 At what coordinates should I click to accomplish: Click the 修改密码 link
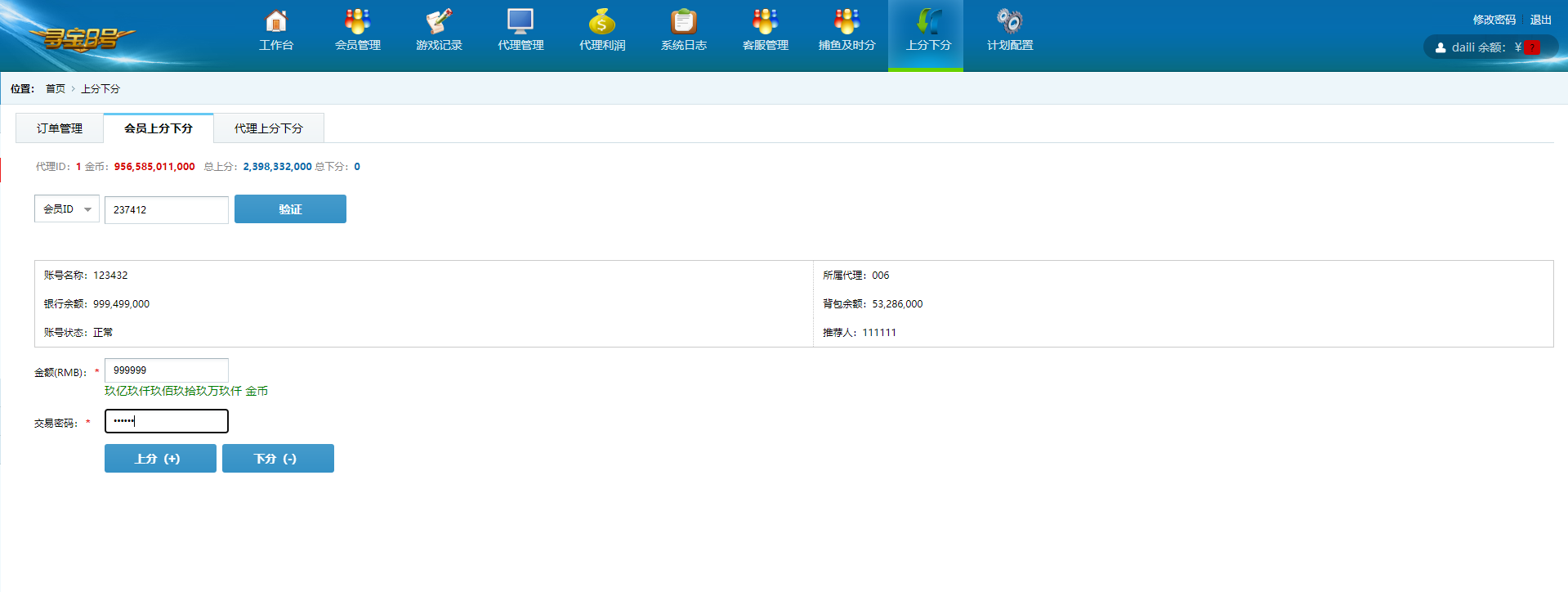coord(1494,20)
